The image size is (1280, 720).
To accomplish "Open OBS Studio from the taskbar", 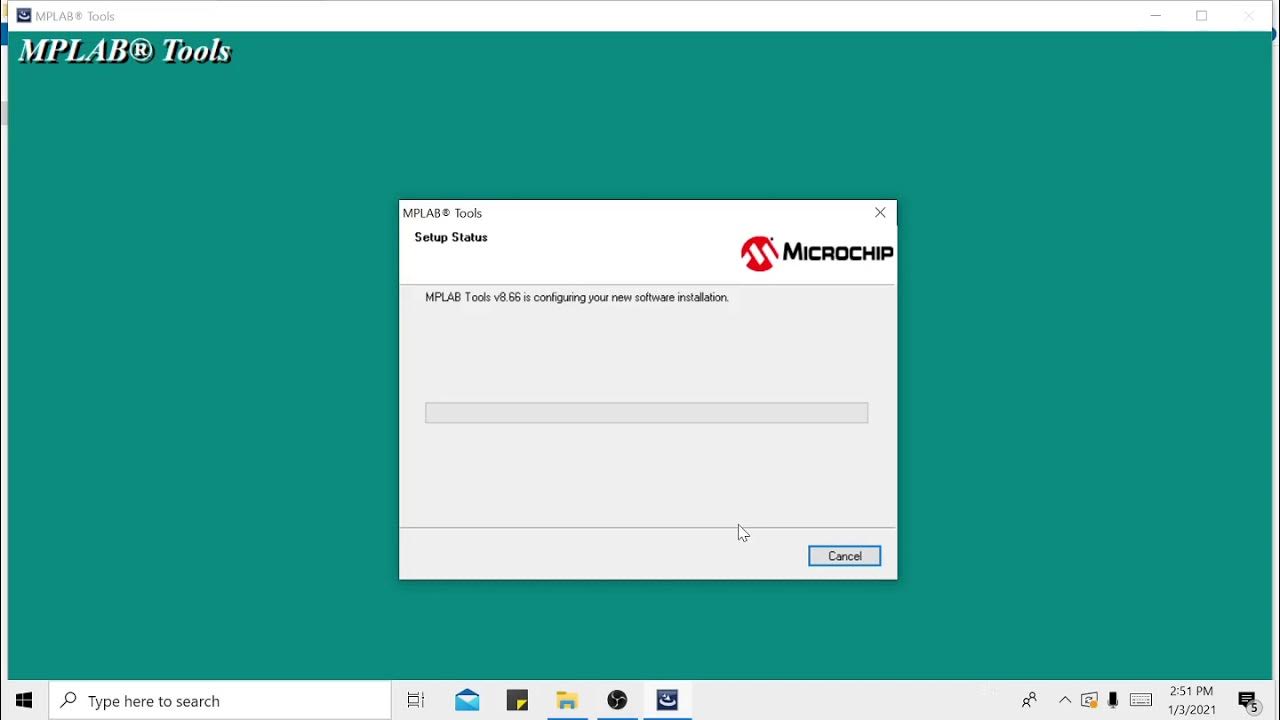I will tap(617, 701).
